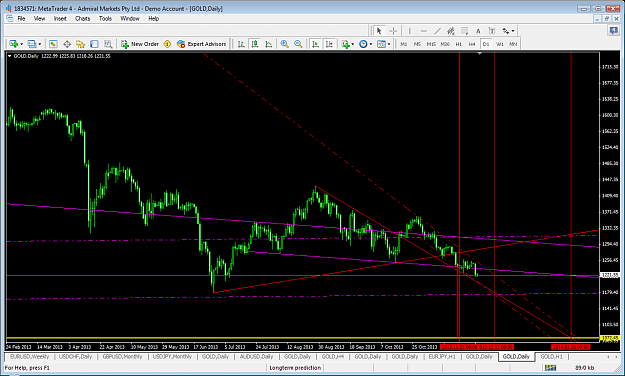Select the M30 timeframe
The width and height of the screenshot is (625, 376).
pyautogui.click(x=445, y=44)
